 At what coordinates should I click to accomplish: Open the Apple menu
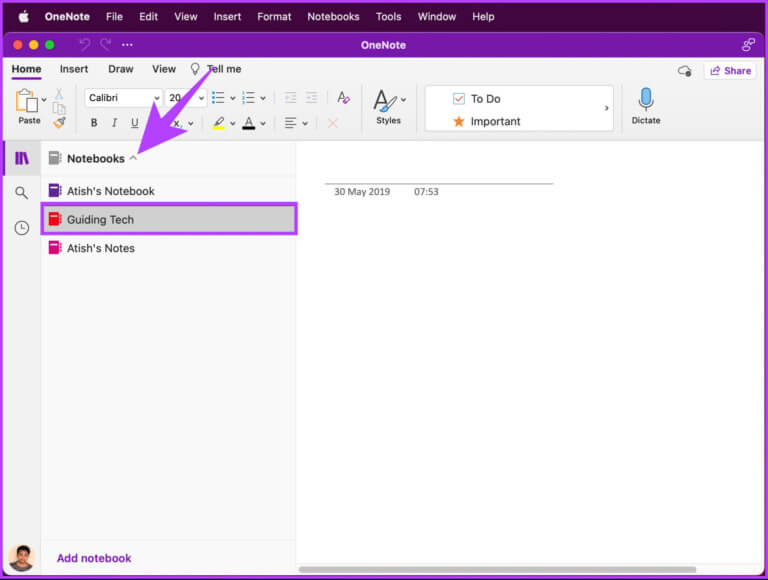24,17
